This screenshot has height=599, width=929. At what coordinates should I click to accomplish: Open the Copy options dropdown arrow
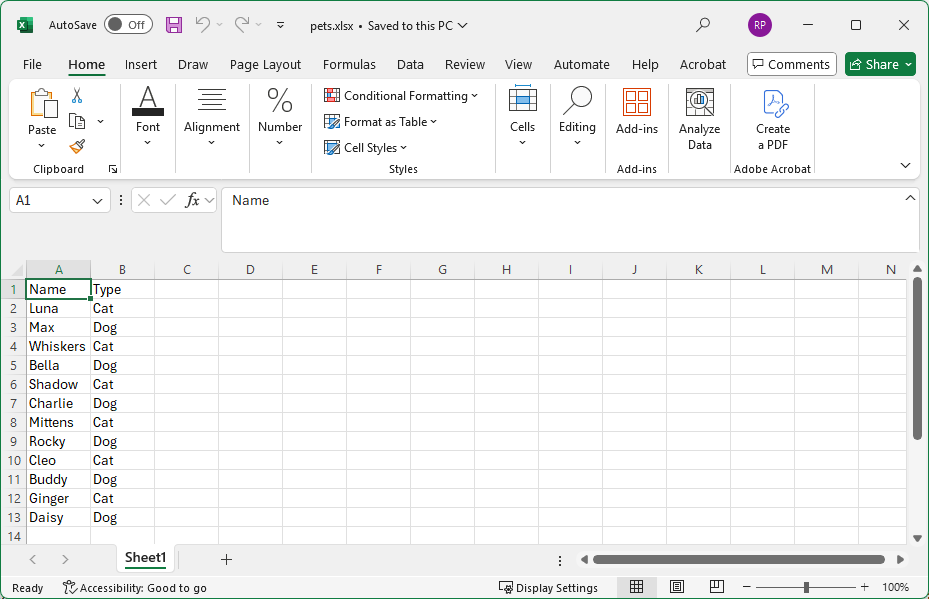[100, 121]
